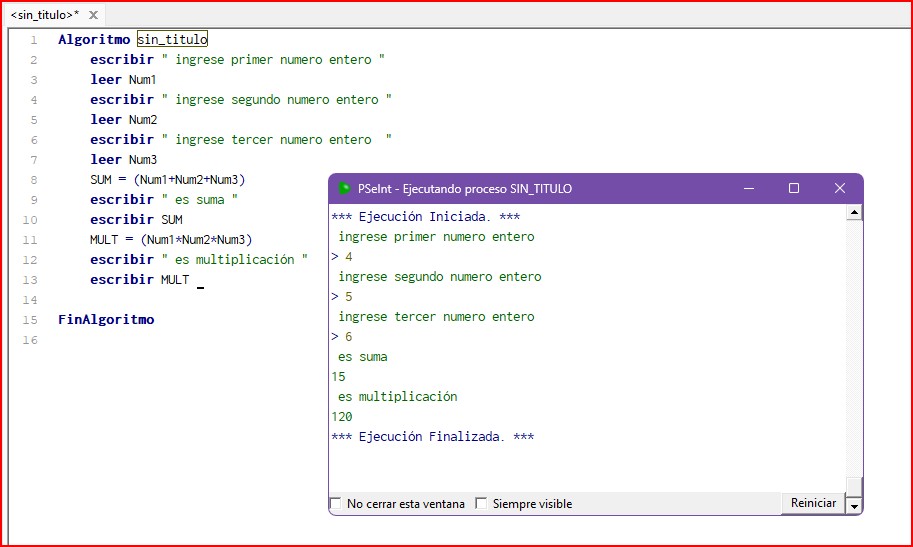Screen dimensions: 913x547
Task: Check the Siempre visible option
Action: click(481, 504)
